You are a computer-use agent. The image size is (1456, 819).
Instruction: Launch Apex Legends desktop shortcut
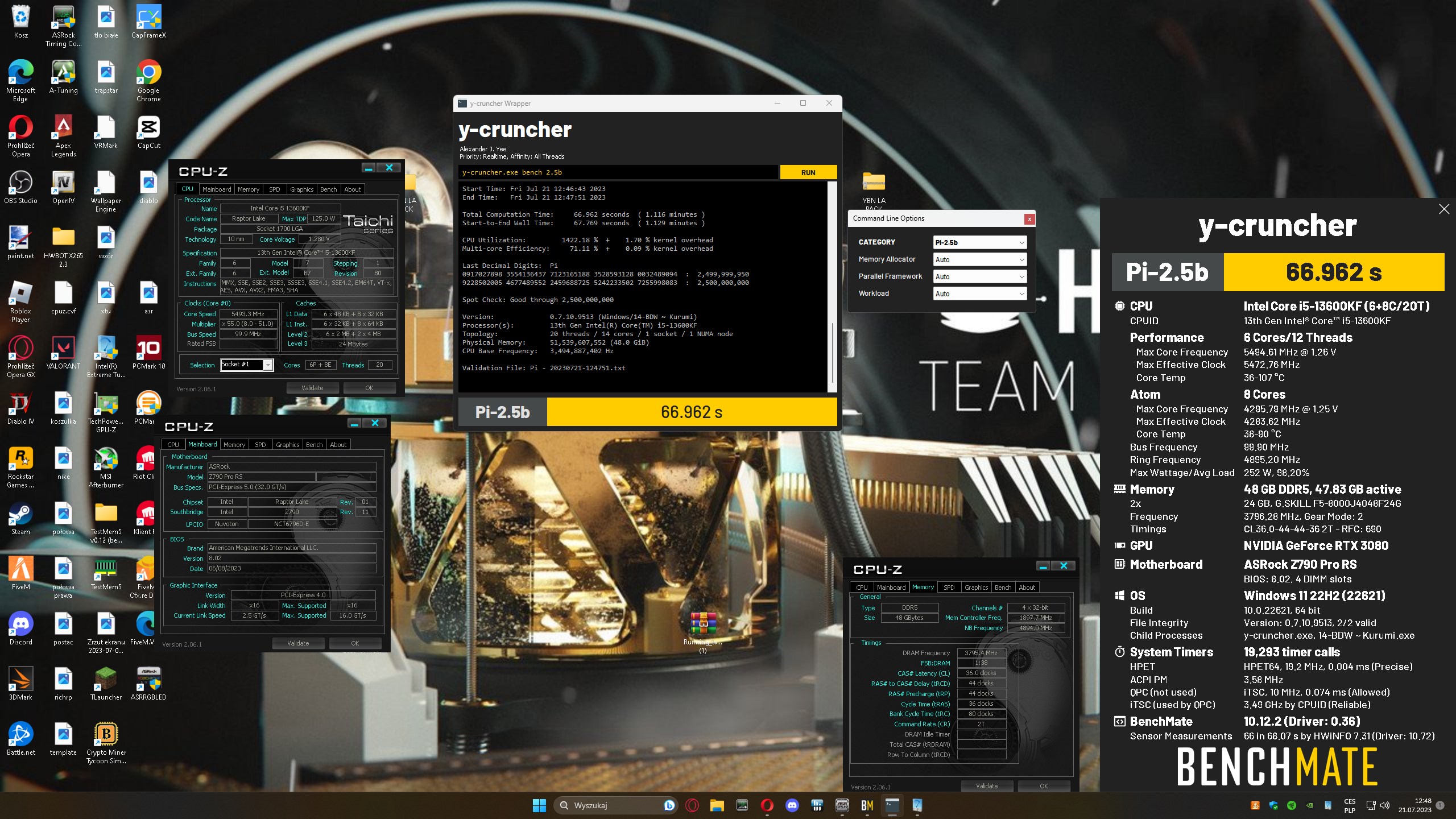point(63,136)
